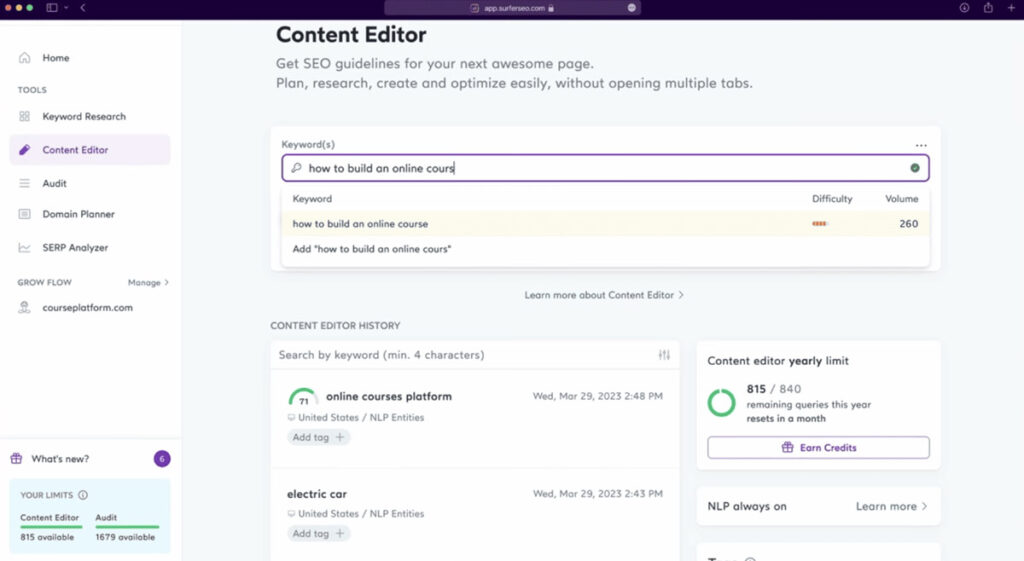This screenshot has height=561, width=1024.
Task: Click the gift icon in Earn Credits
Action: 788,447
